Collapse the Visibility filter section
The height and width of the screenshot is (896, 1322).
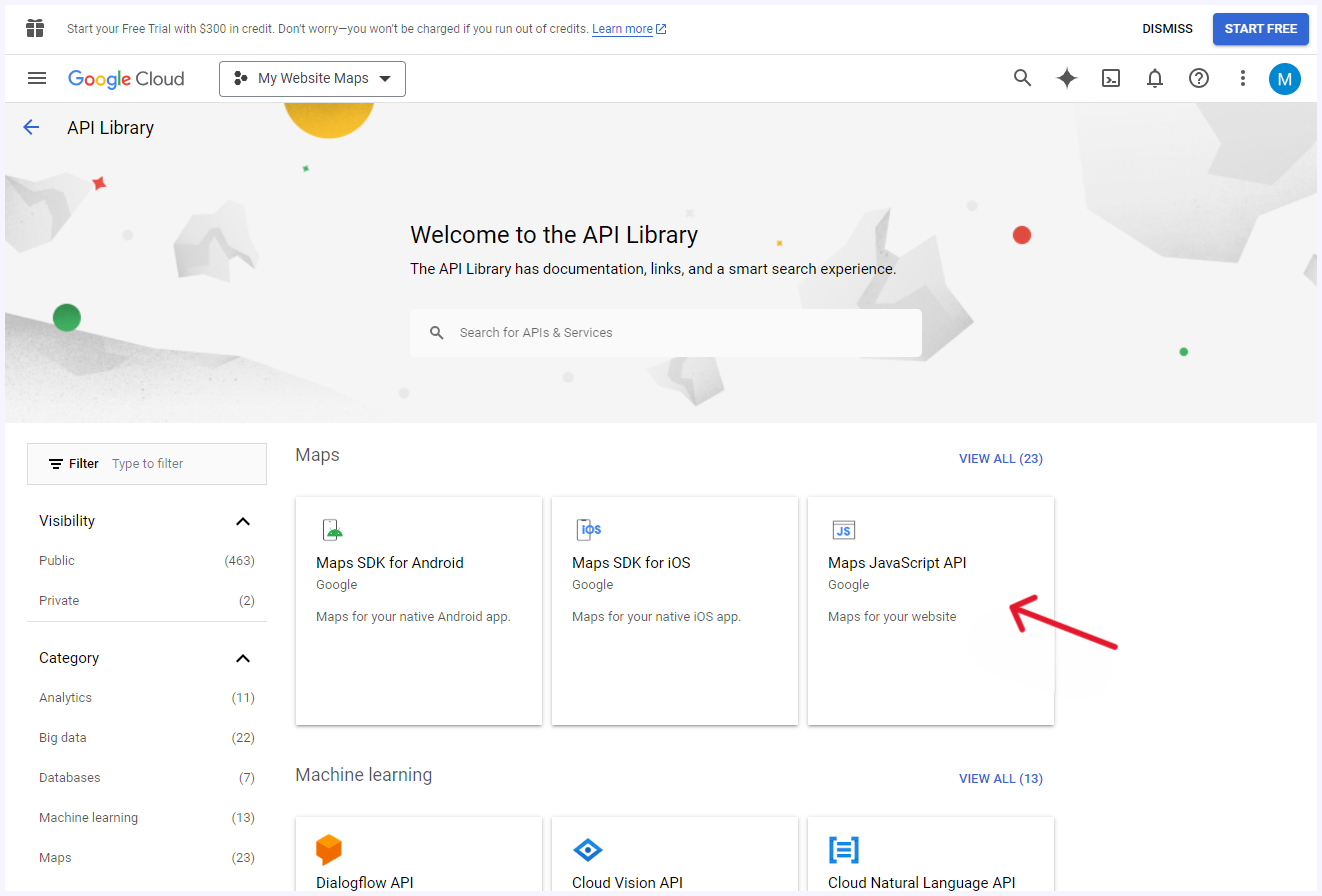click(x=242, y=521)
